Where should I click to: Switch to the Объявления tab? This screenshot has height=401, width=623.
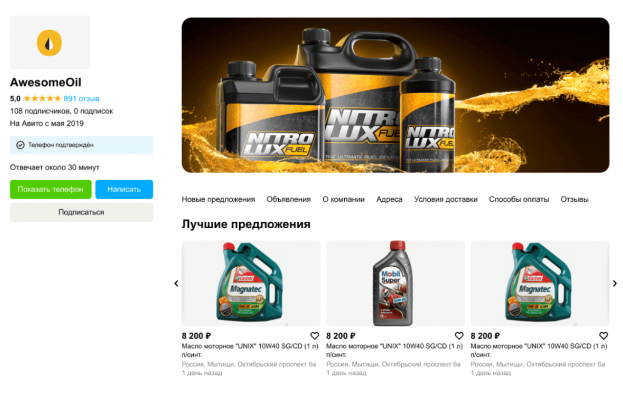pyautogui.click(x=288, y=199)
